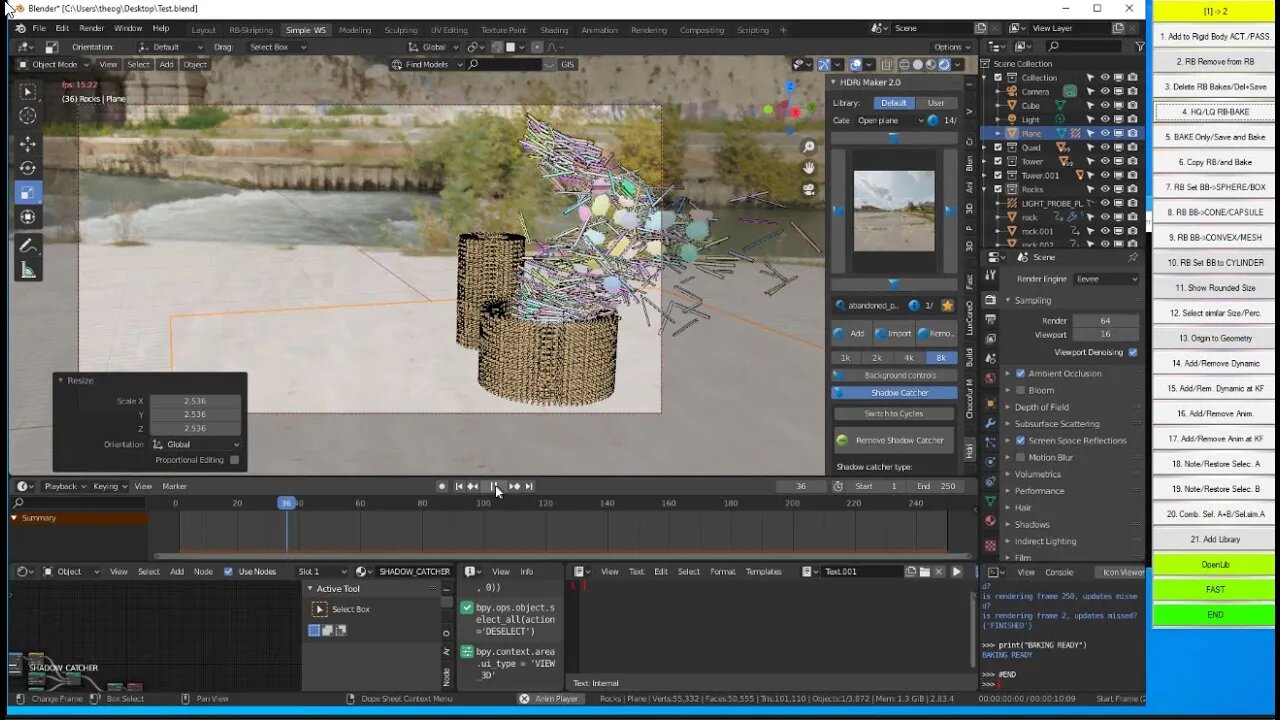The width and height of the screenshot is (1280, 720).
Task: Expand the Quad collection in outliner
Action: 985,147
